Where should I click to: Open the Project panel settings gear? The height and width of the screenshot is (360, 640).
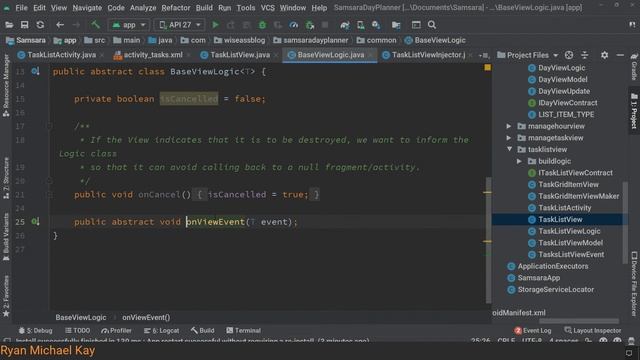(x=604, y=55)
